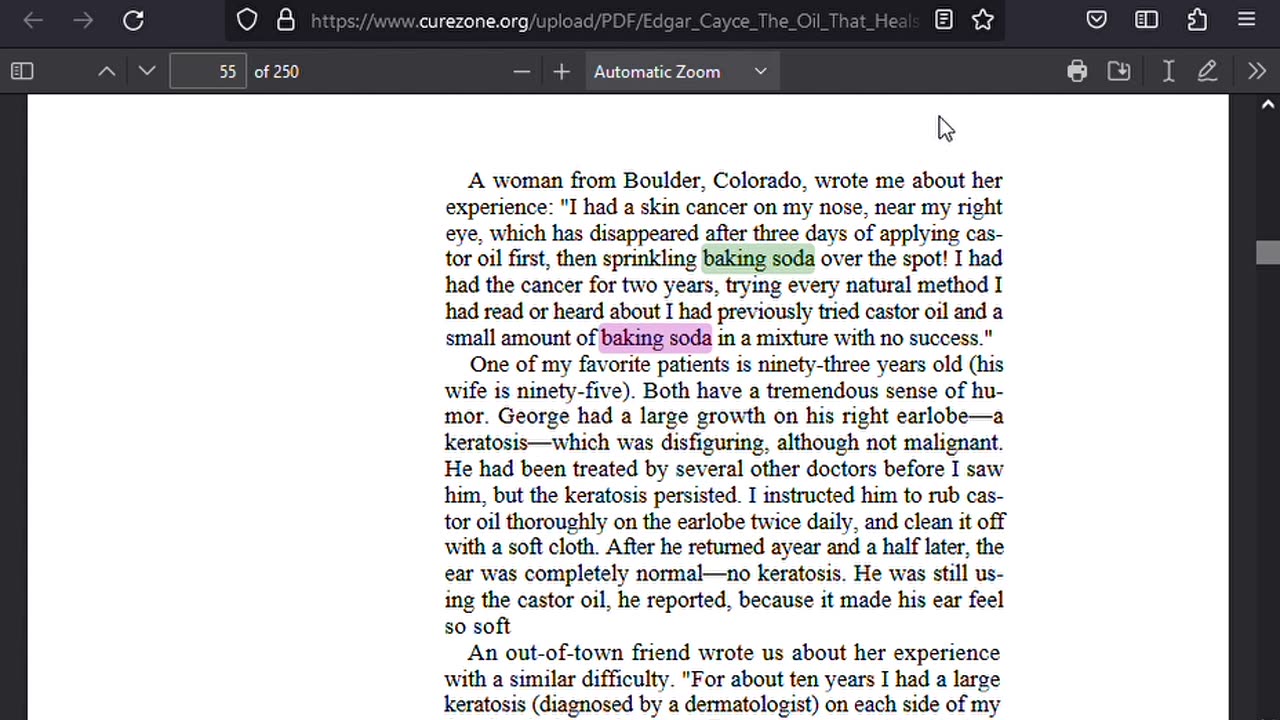
Task: Toggle PDF sidebar panel
Action: [x=22, y=71]
